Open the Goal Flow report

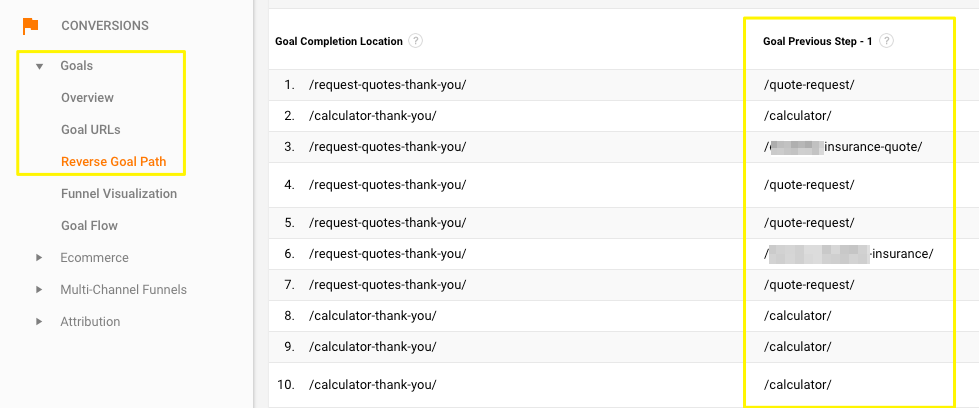[x=89, y=226]
